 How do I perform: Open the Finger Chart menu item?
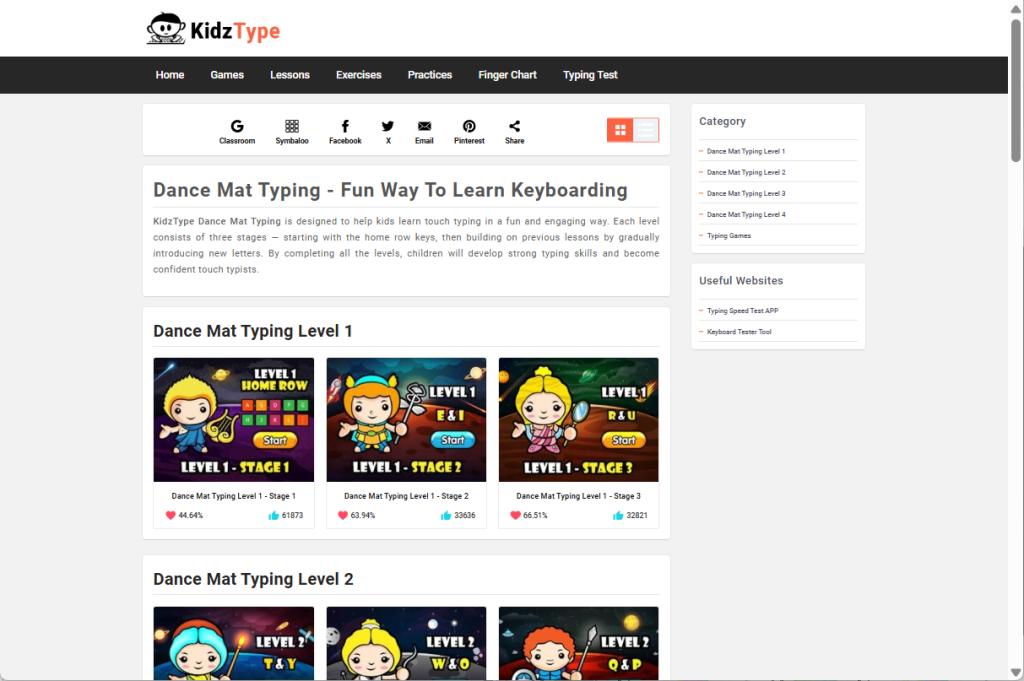[x=507, y=75]
